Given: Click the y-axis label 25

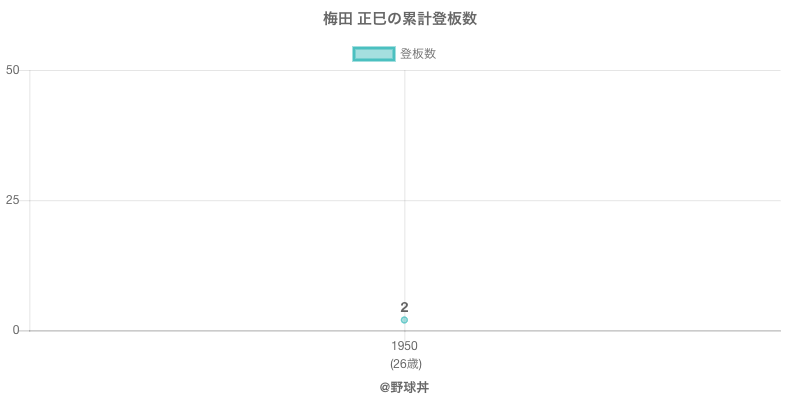Looking at the screenshot, I should pos(12,200).
